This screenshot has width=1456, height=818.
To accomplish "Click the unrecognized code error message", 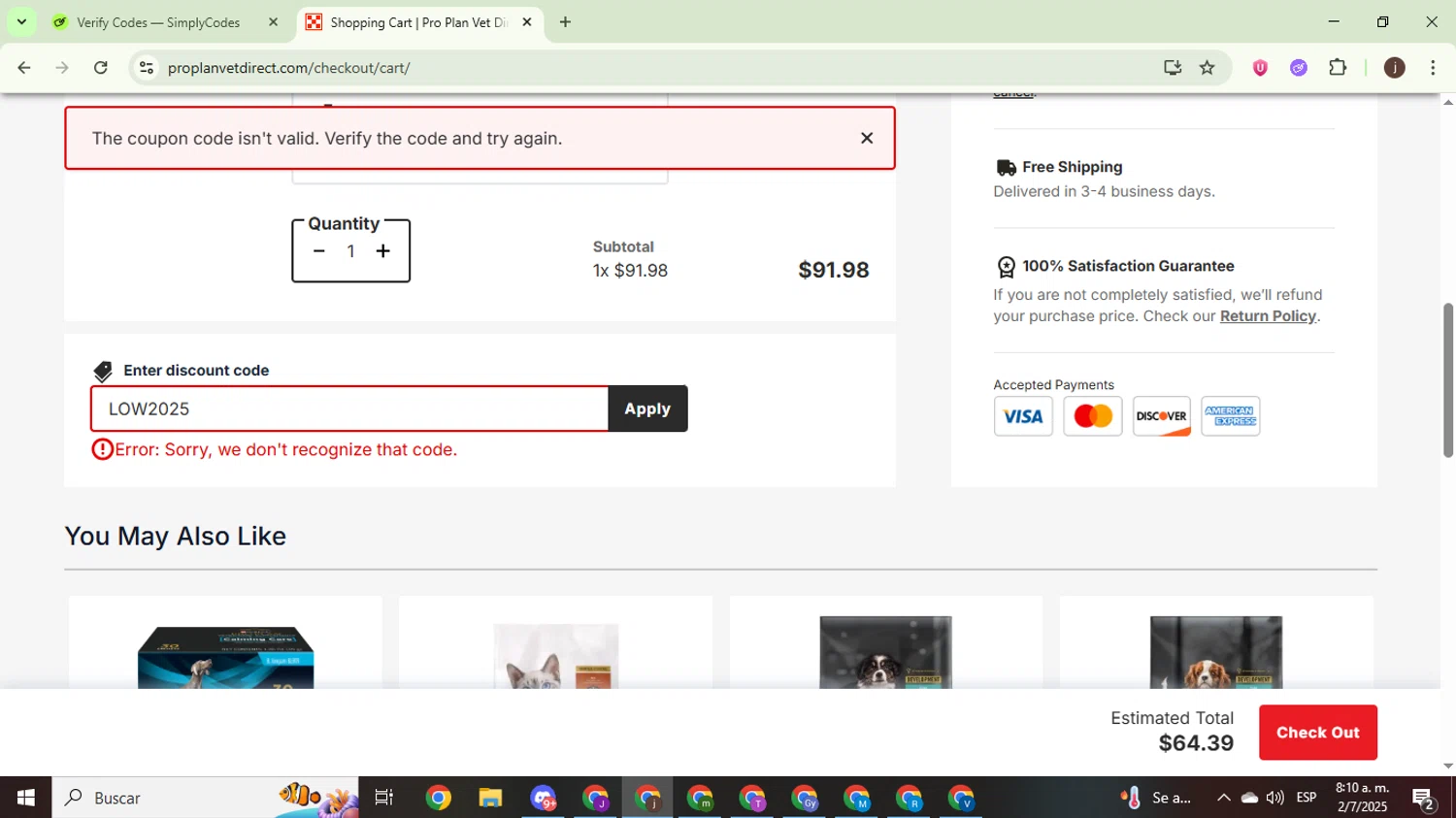I will [x=275, y=449].
